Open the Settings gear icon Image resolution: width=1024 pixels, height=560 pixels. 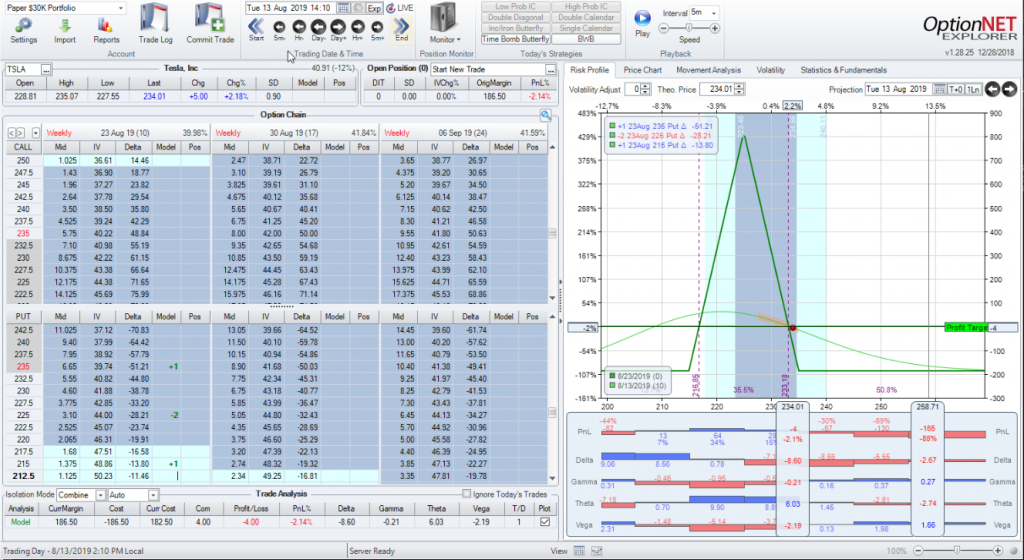24,25
